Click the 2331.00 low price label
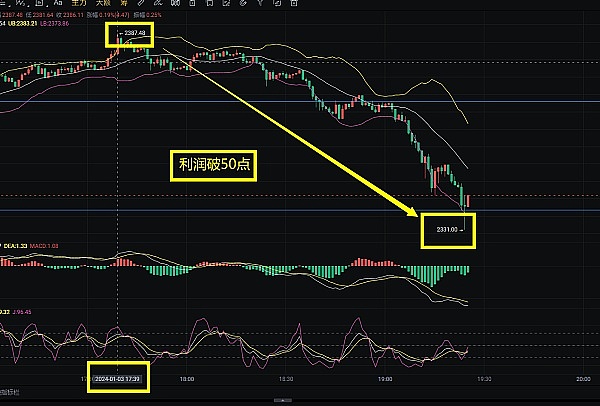The height and width of the screenshot is (406, 600). coord(447,230)
